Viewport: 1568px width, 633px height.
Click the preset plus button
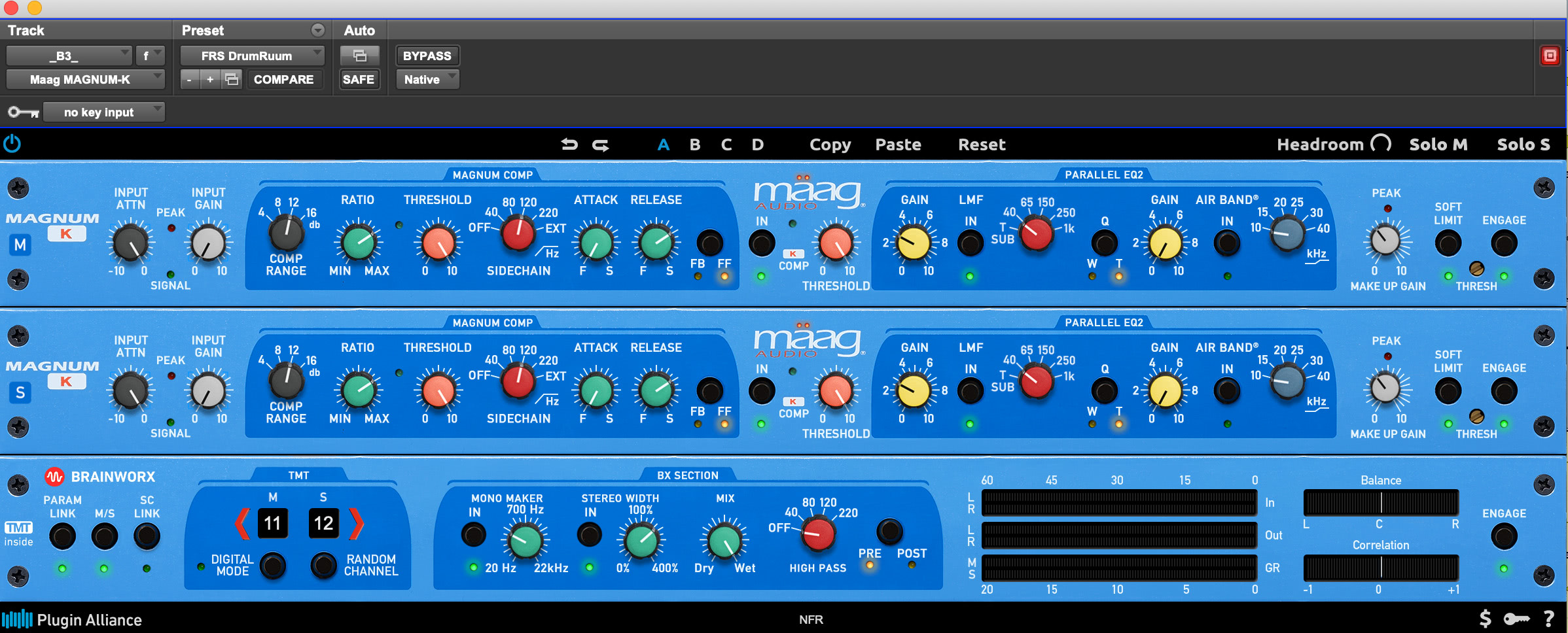pos(210,80)
